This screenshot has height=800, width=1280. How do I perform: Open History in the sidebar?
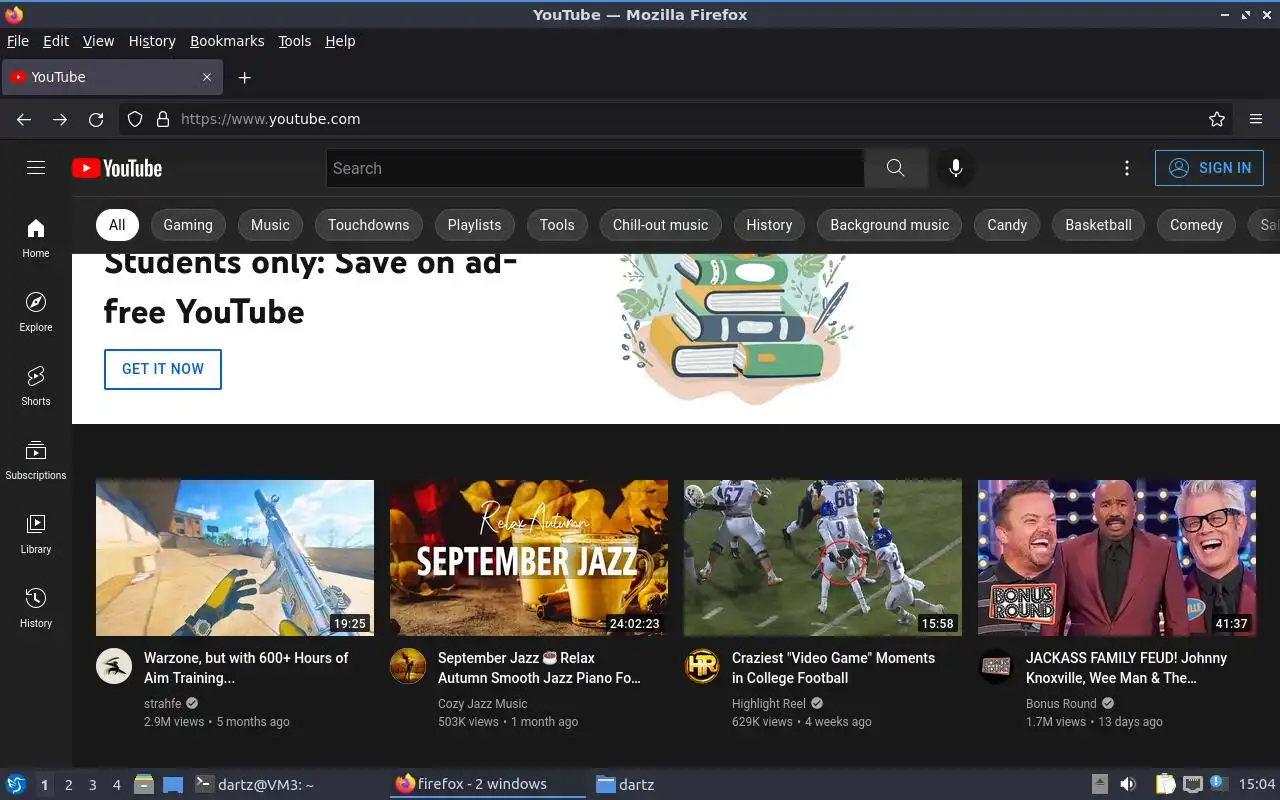(x=36, y=608)
